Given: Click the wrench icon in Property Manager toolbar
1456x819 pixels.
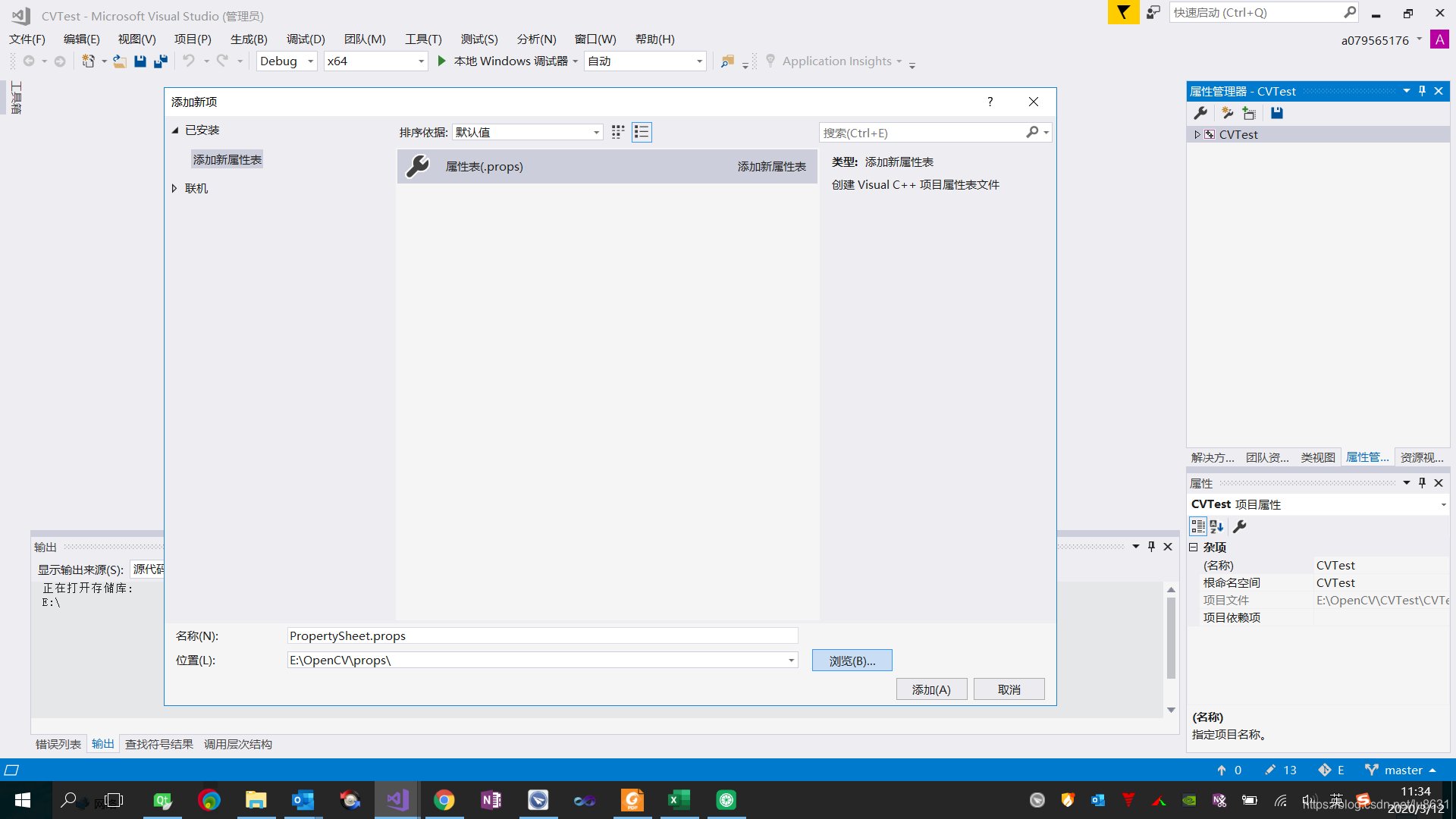Looking at the screenshot, I should [1200, 113].
